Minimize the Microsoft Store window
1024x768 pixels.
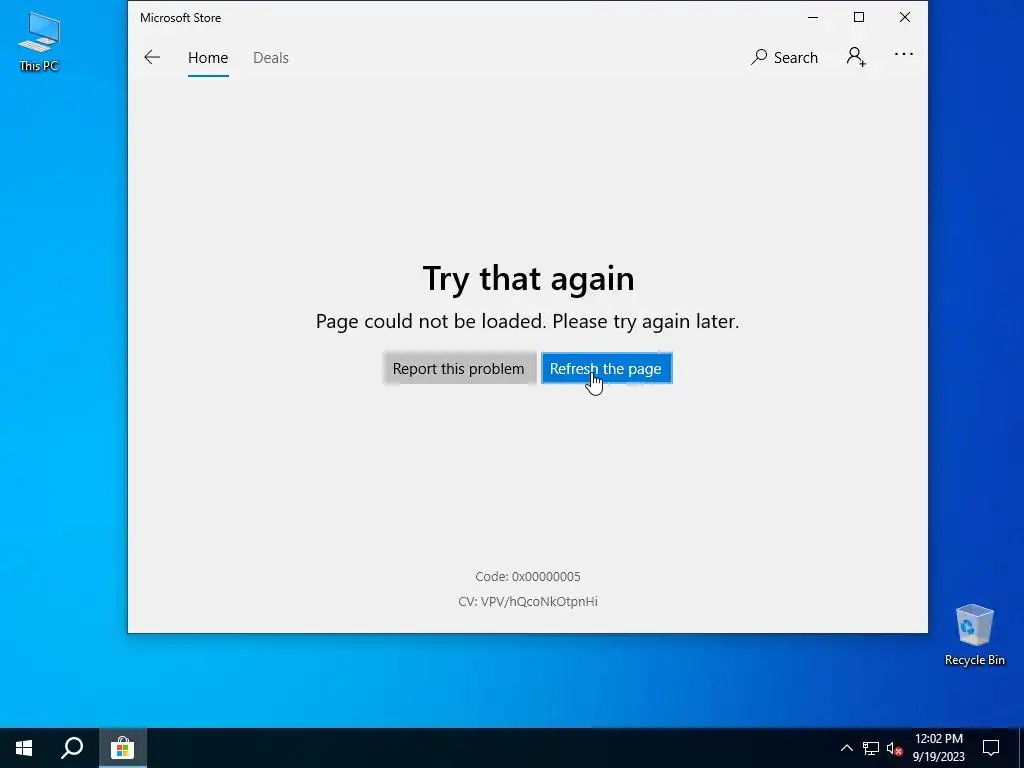pyautogui.click(x=813, y=18)
